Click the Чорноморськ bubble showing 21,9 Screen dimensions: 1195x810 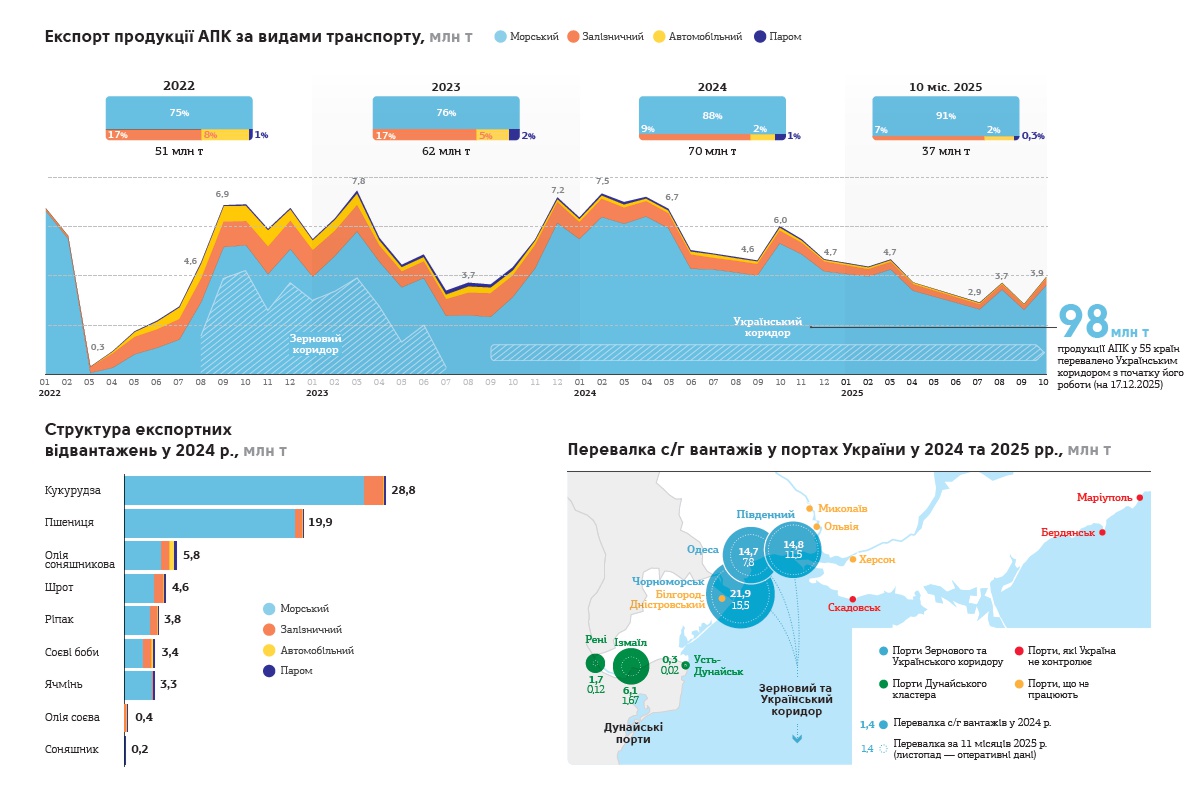(x=740, y=596)
